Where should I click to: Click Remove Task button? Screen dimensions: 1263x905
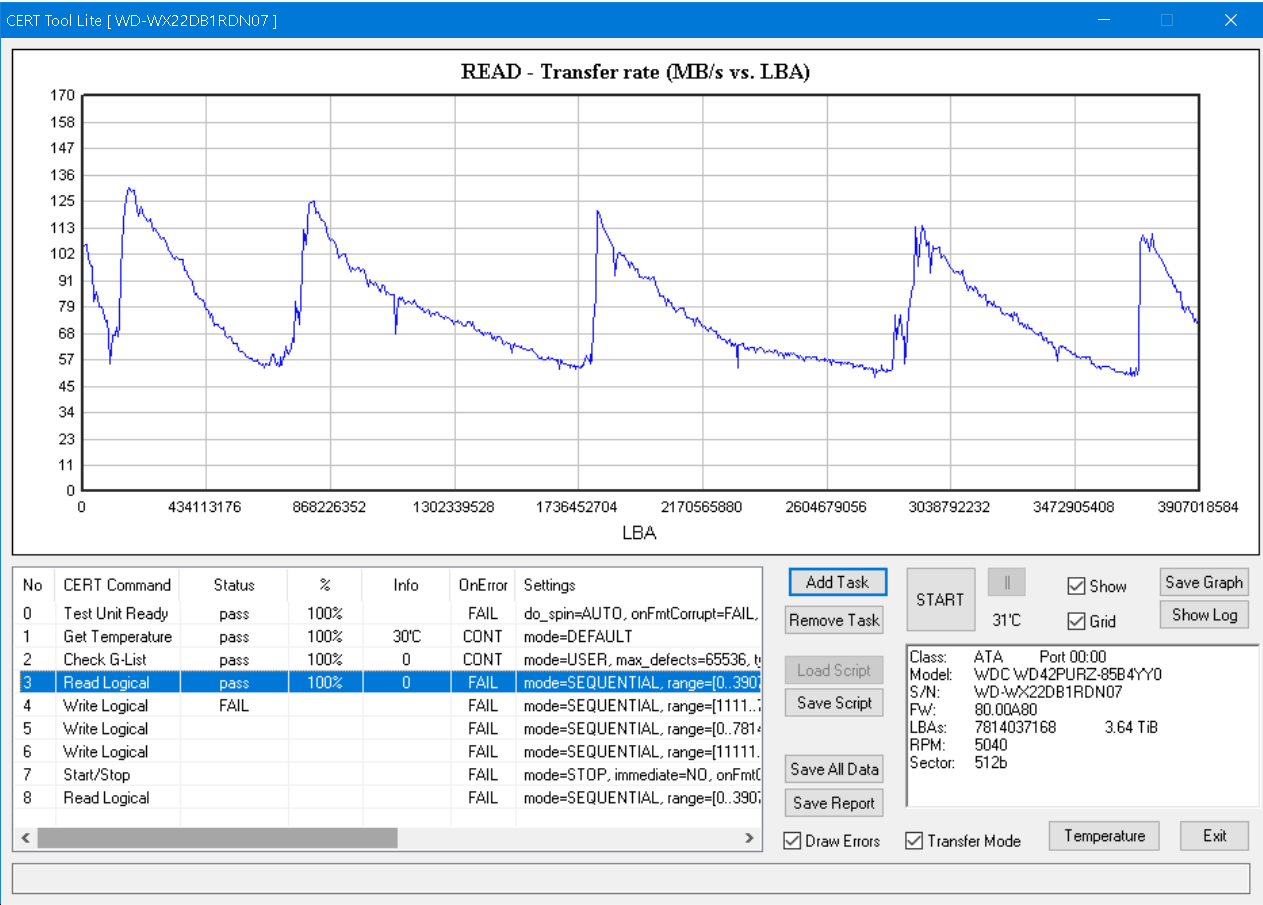[x=834, y=620]
